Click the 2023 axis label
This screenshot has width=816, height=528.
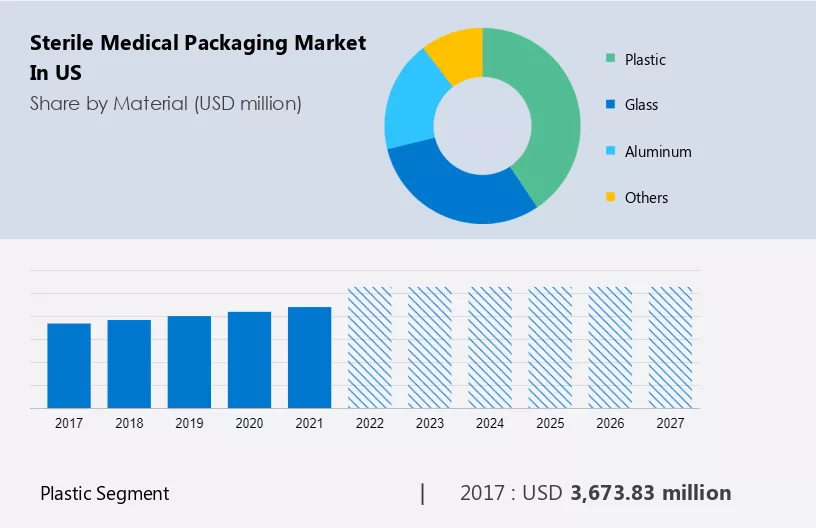point(430,423)
